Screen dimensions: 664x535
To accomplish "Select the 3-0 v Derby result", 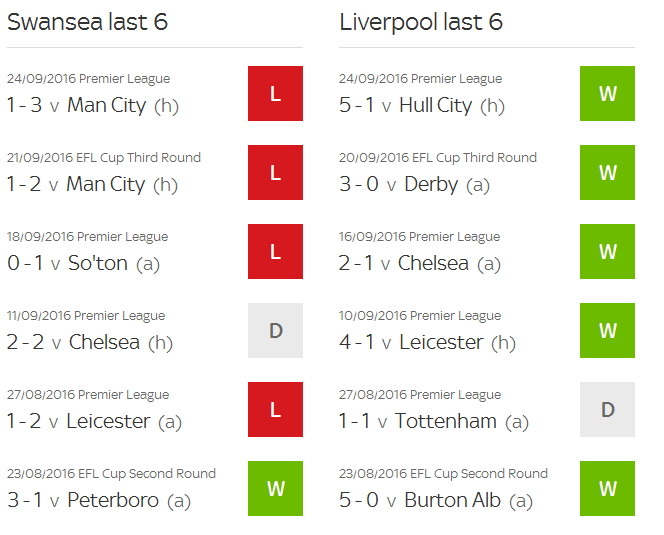I will click(415, 184).
